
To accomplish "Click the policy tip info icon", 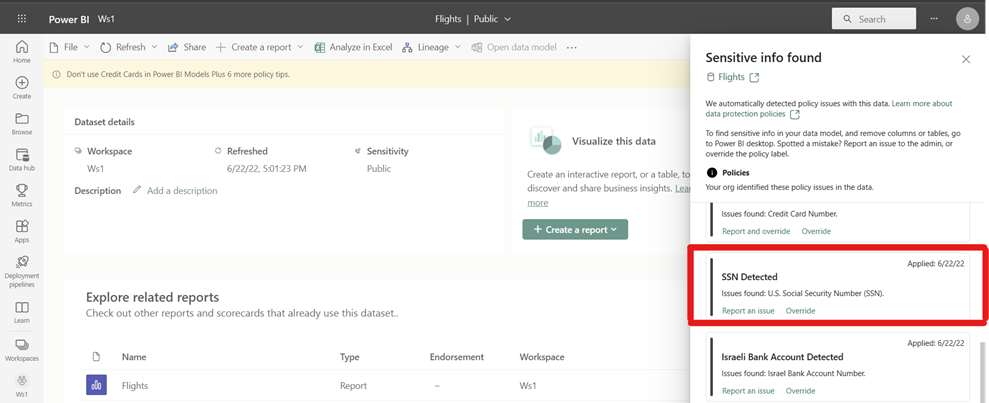I will tap(57, 74).
